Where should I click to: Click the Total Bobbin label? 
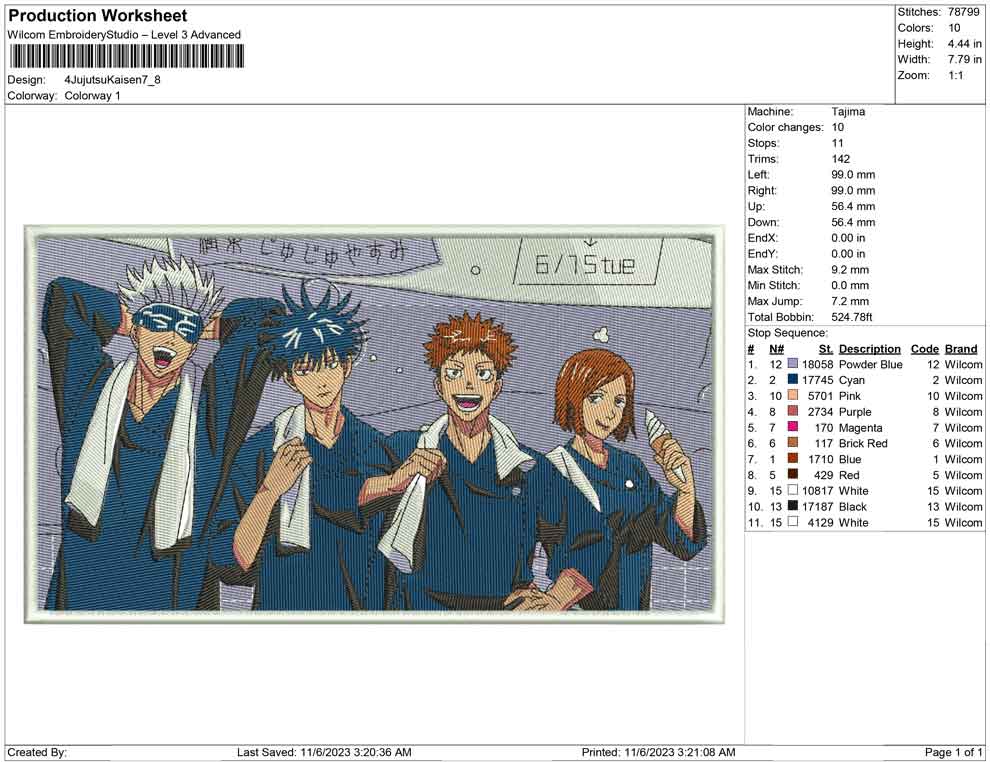780,317
